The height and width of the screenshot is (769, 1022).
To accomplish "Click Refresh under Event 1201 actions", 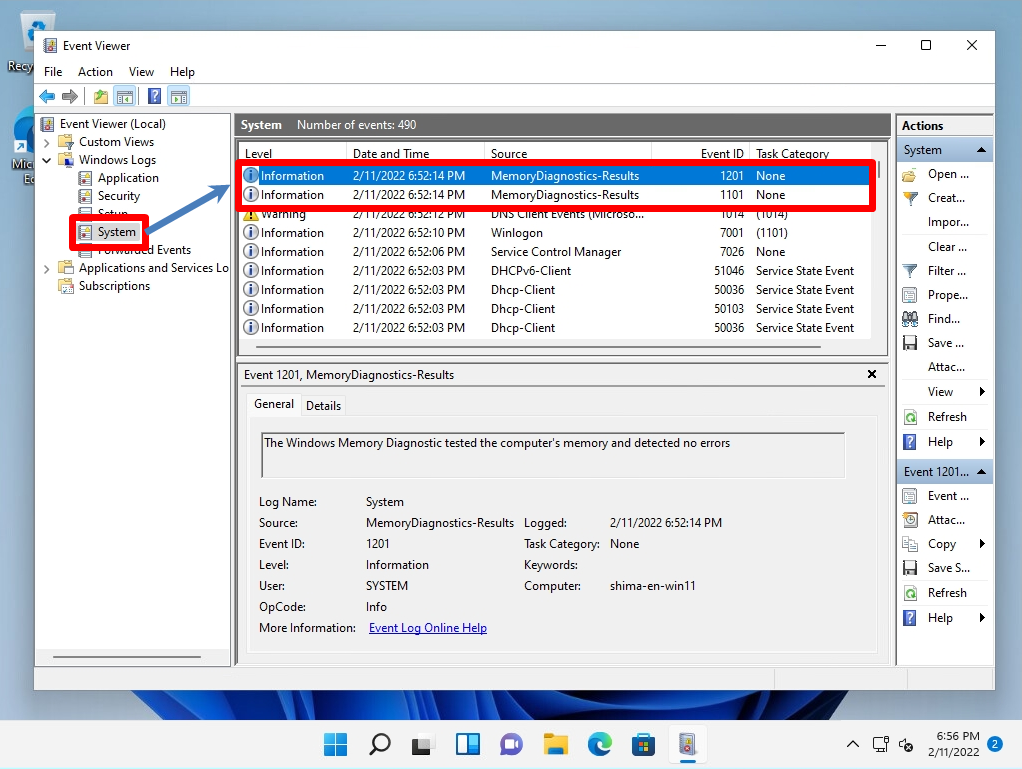I will [910, 593].
